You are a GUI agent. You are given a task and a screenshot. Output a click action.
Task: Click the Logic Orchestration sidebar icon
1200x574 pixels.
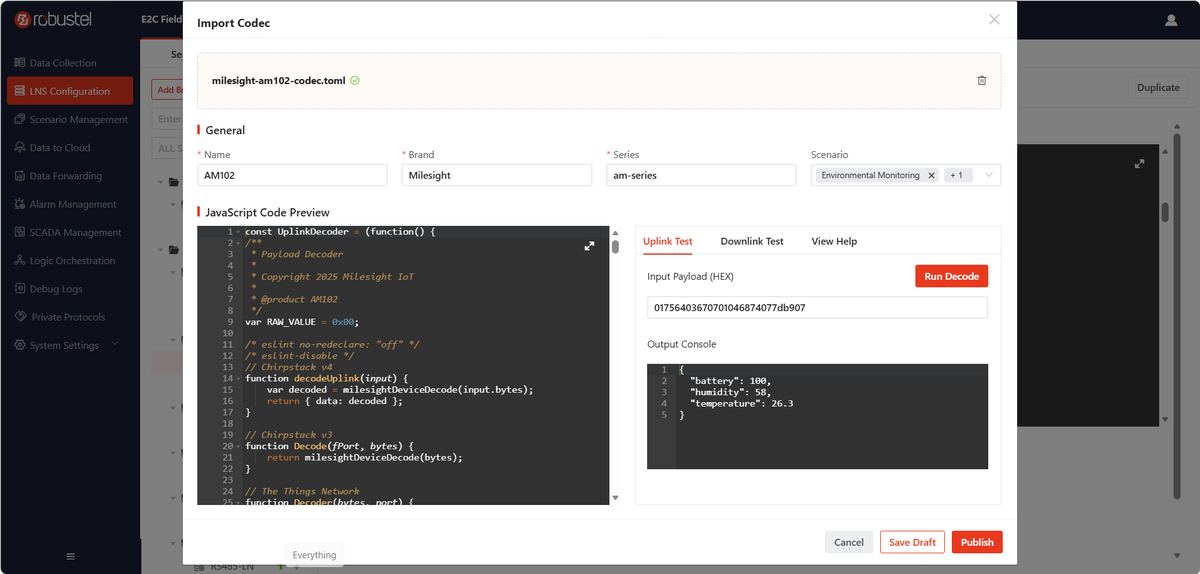[20, 260]
